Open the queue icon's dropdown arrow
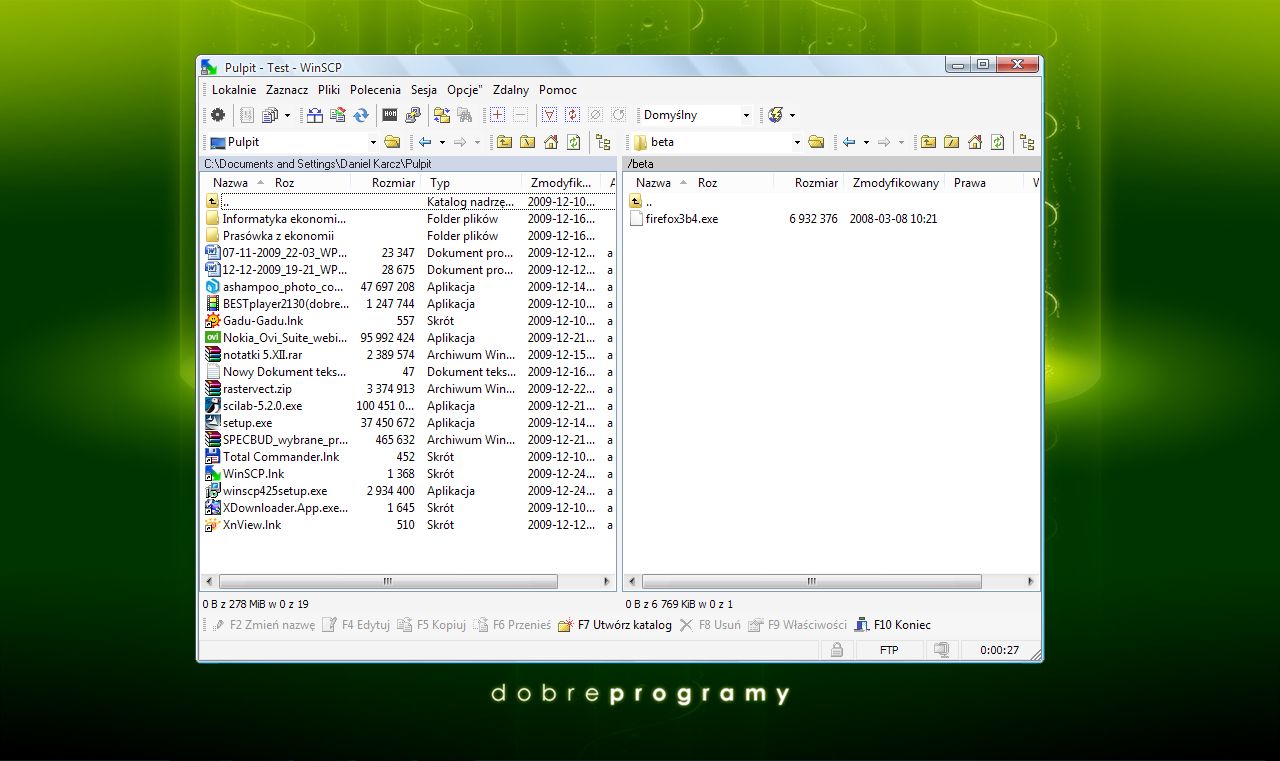 [287, 115]
